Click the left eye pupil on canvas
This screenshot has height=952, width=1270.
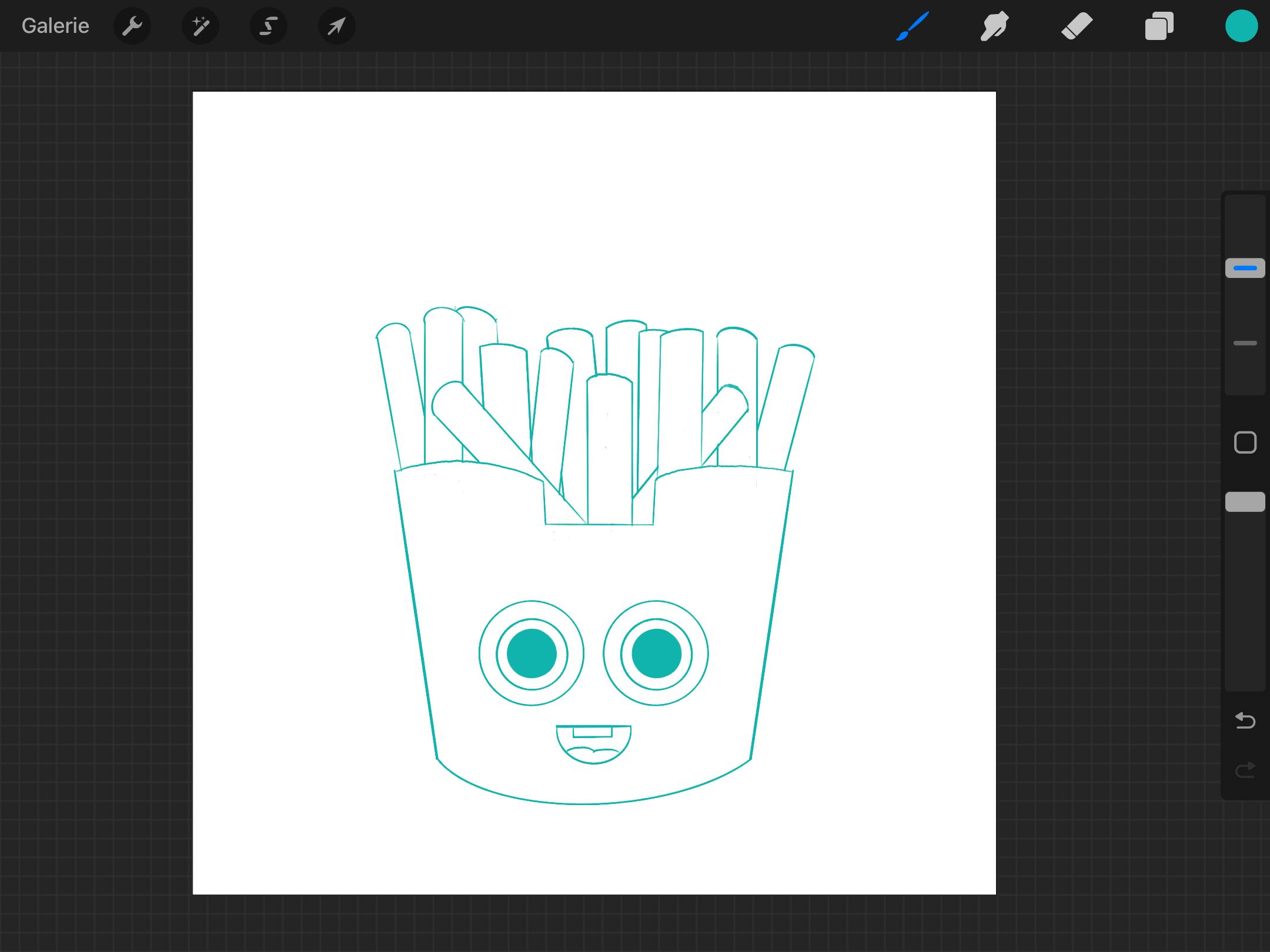point(532,653)
